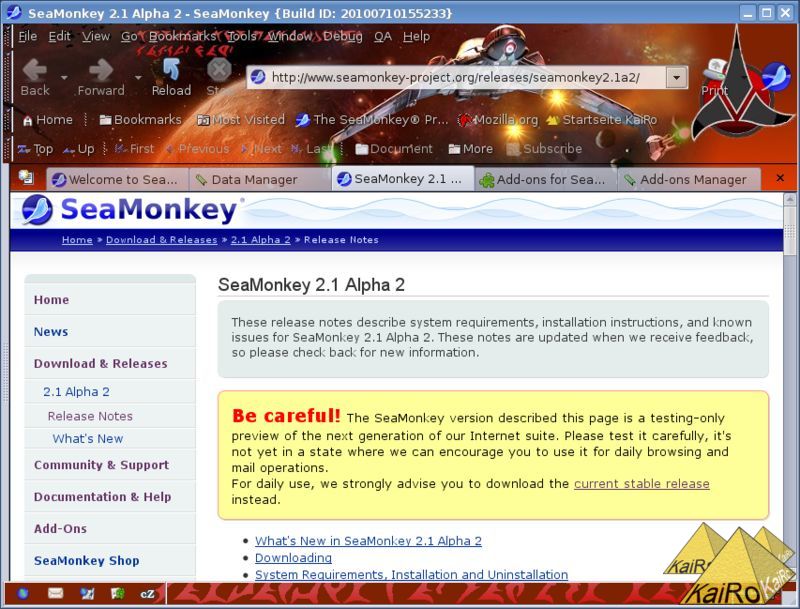Open the Help menu
Image resolution: width=800 pixels, height=609 pixels.
point(416,36)
